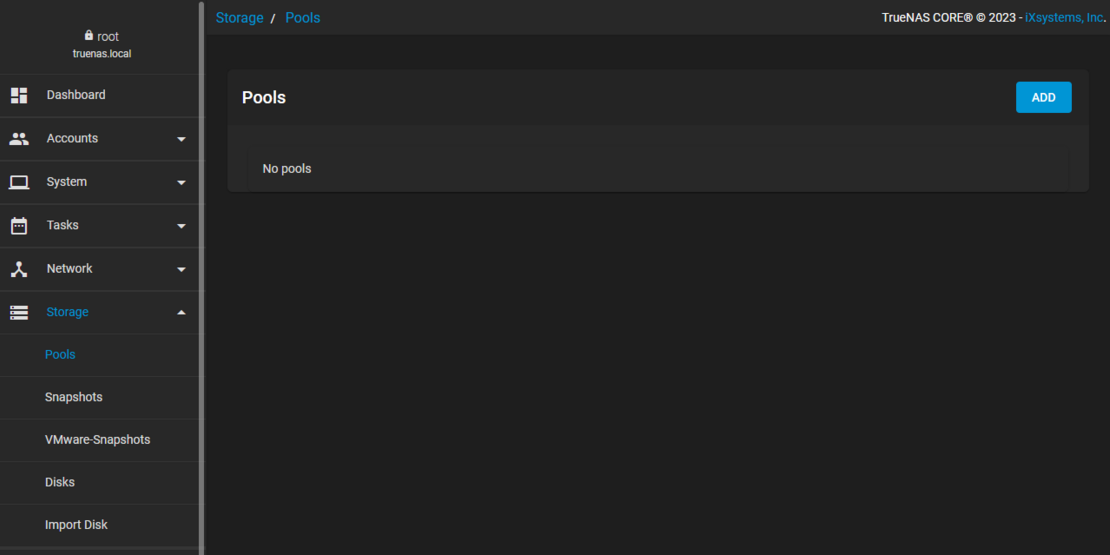Open the Snapshots submenu item
Image resolution: width=1110 pixels, height=555 pixels.
(x=73, y=397)
